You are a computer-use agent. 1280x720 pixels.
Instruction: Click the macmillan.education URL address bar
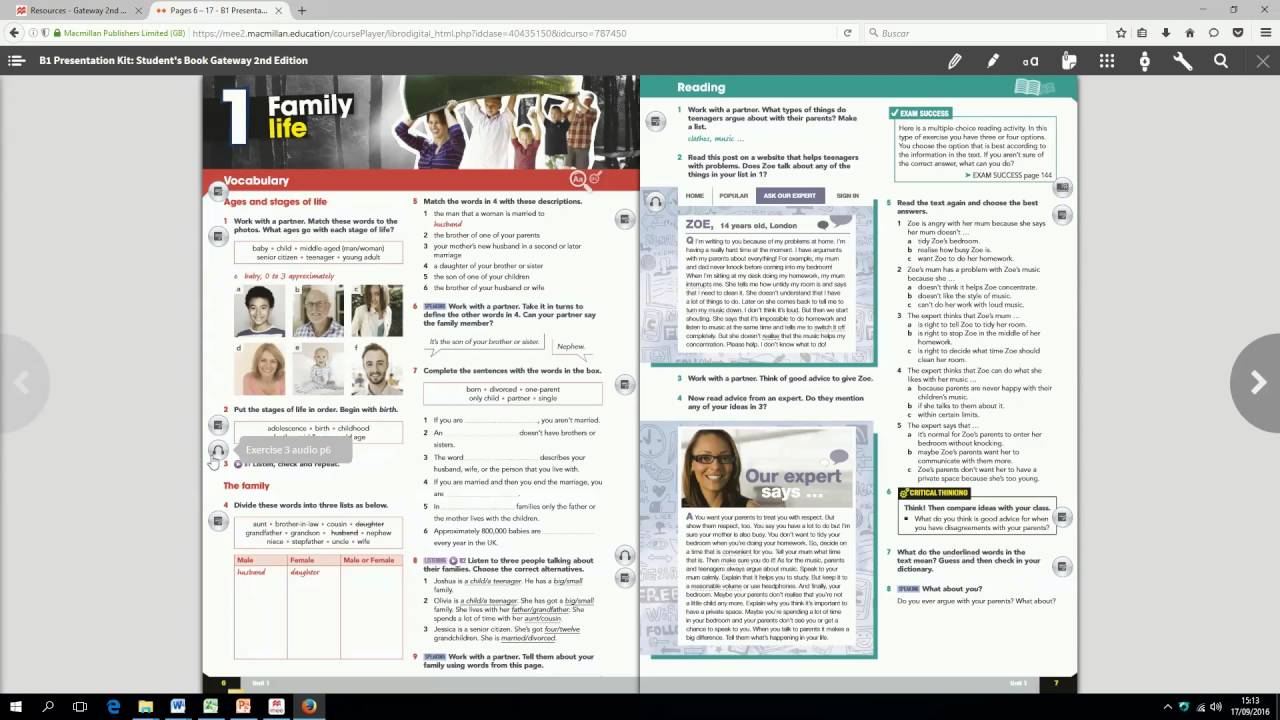[x=510, y=33]
